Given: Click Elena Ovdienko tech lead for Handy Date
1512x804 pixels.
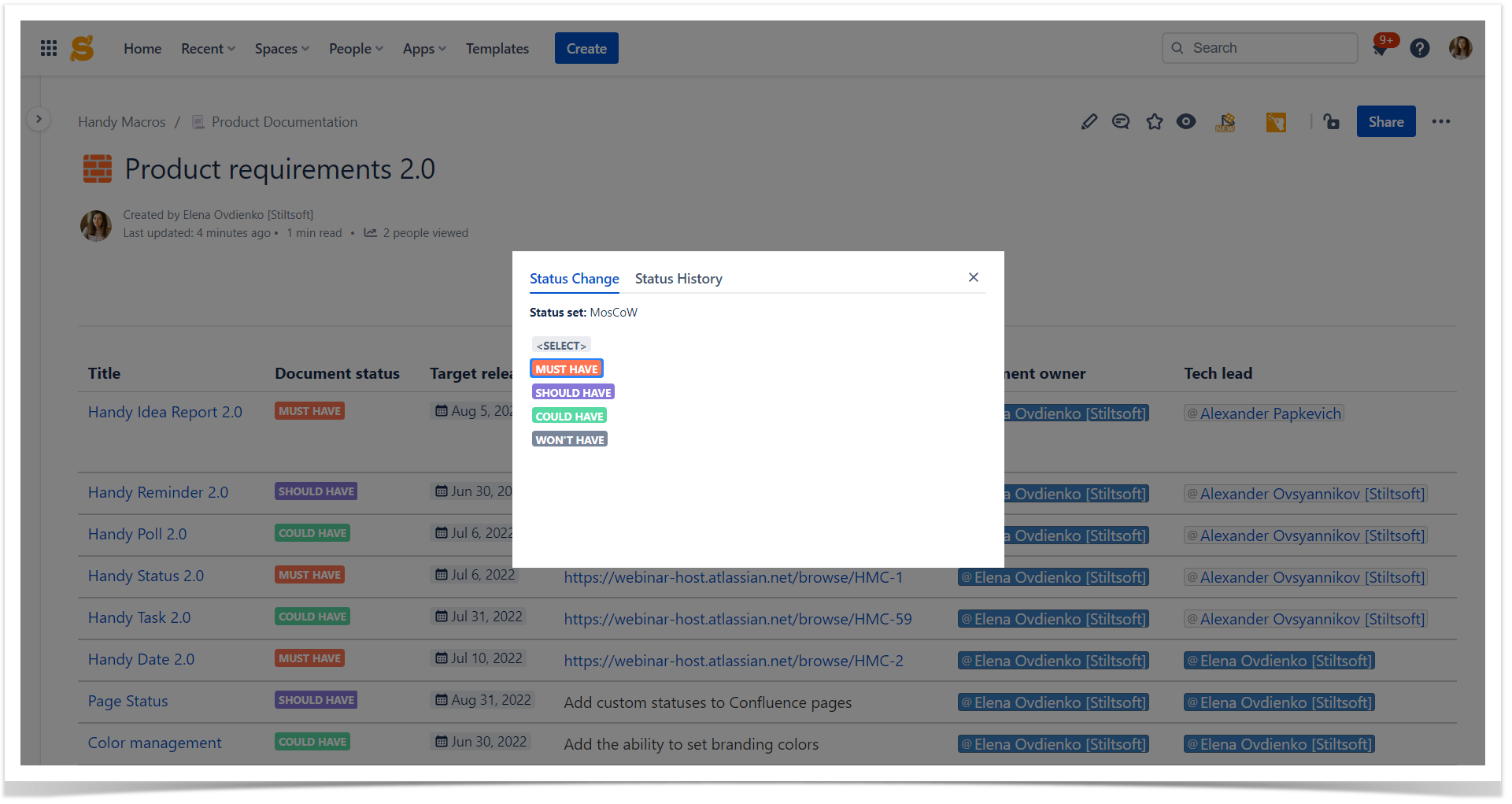Looking at the screenshot, I should [1279, 661].
